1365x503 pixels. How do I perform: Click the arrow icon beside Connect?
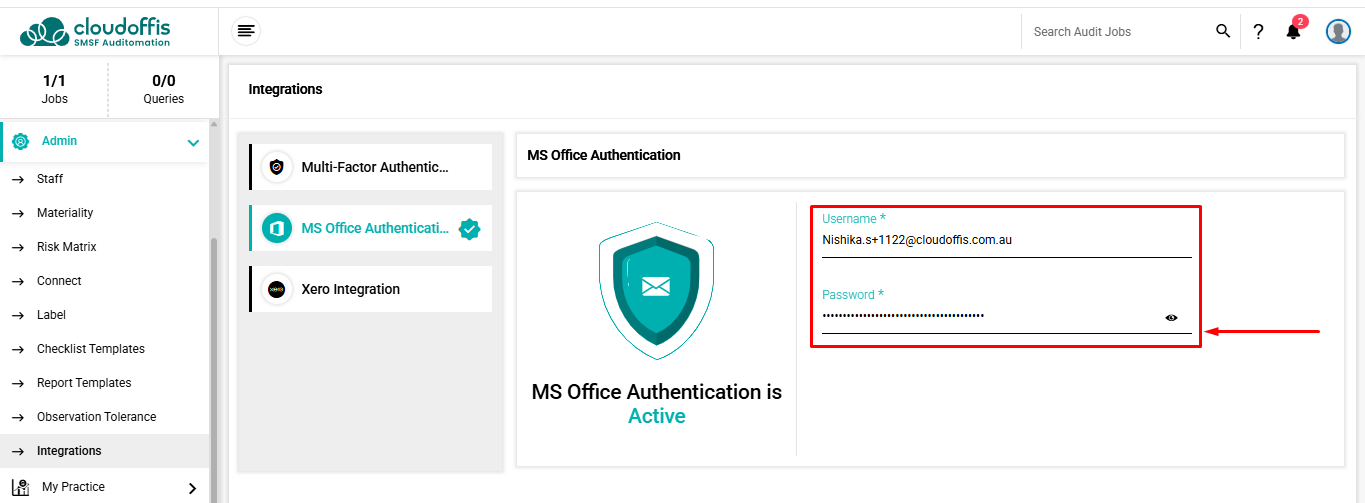click(17, 282)
